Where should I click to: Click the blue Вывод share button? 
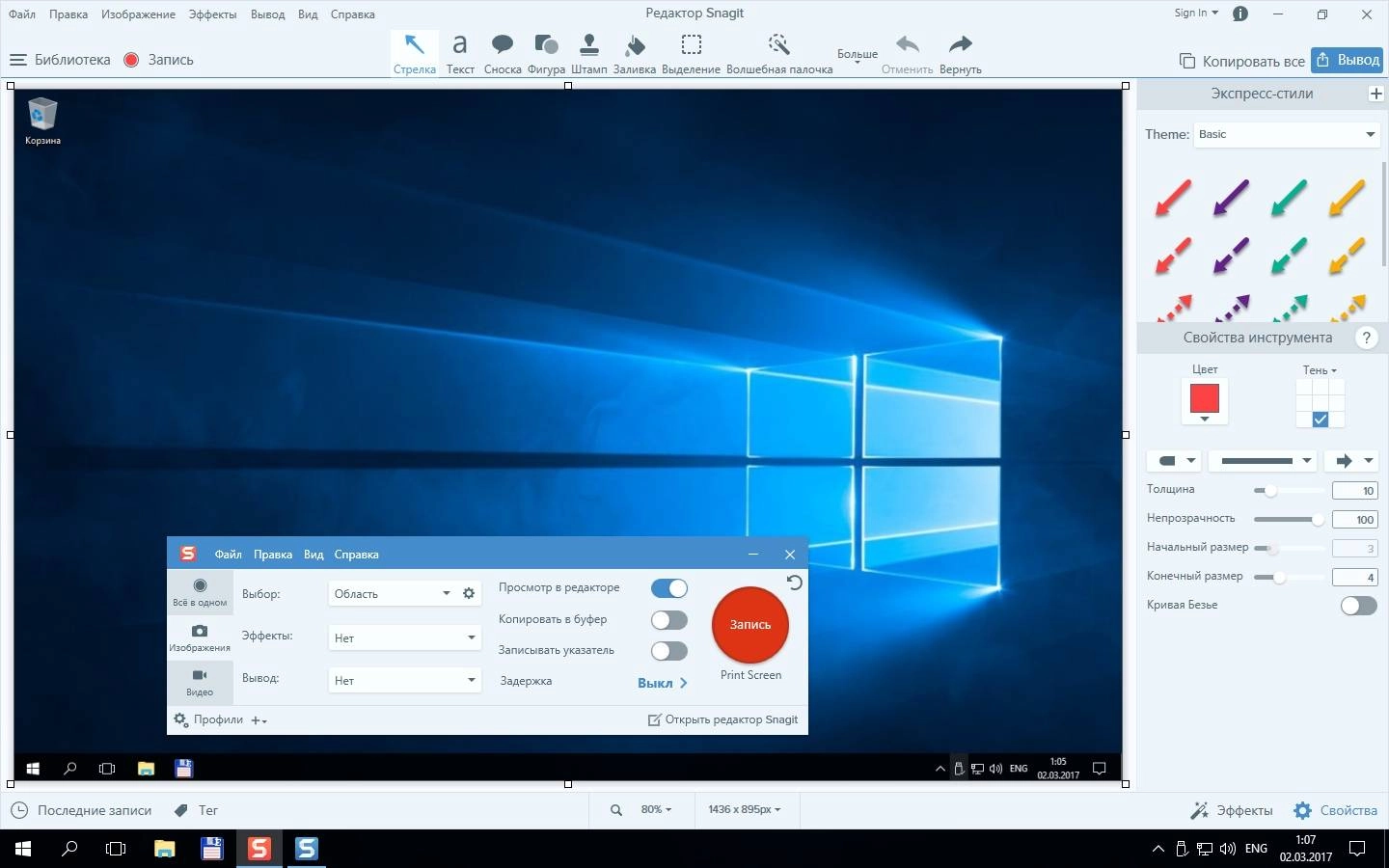1348,60
